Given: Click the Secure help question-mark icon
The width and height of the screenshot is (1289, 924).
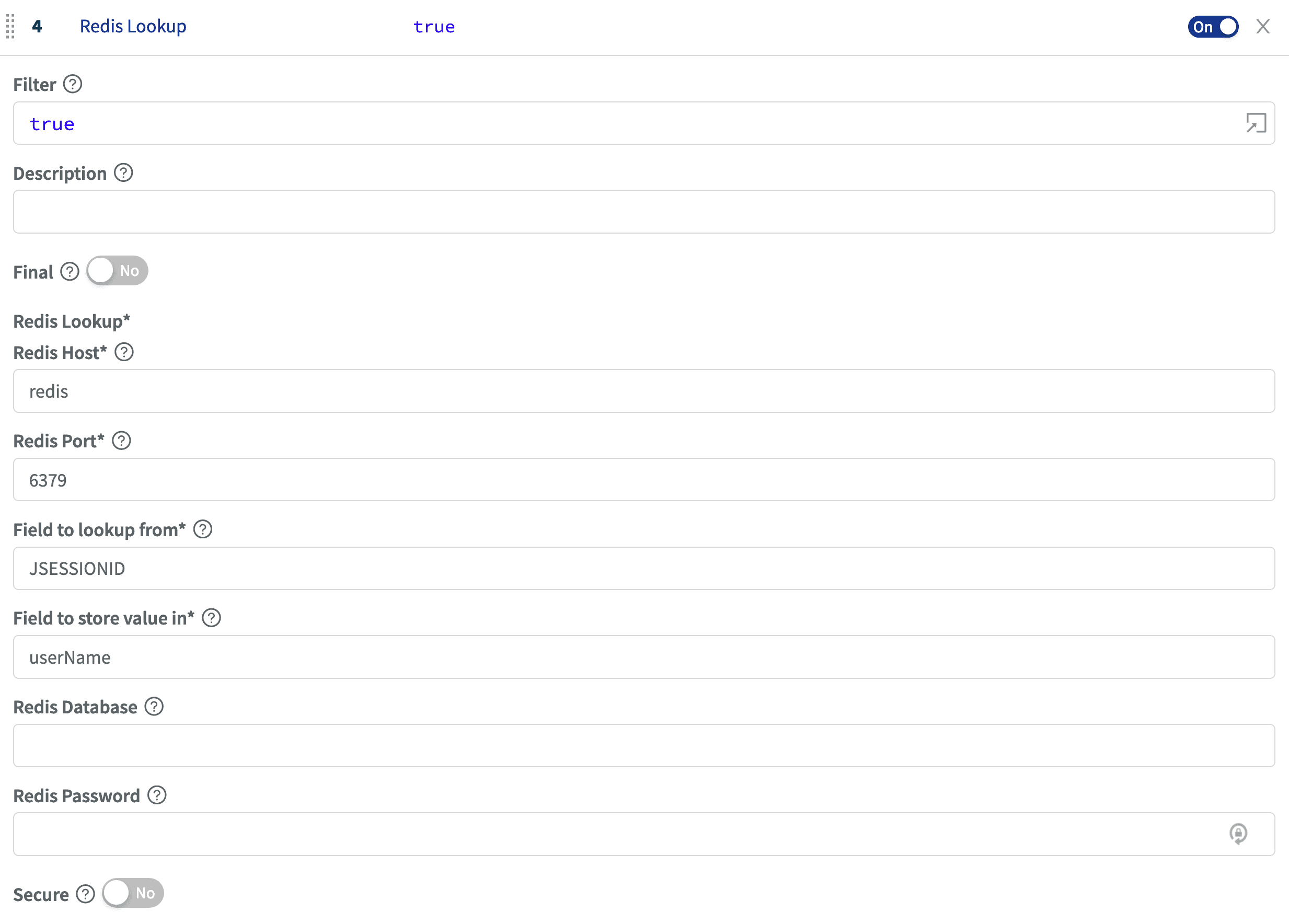Looking at the screenshot, I should tap(85, 894).
